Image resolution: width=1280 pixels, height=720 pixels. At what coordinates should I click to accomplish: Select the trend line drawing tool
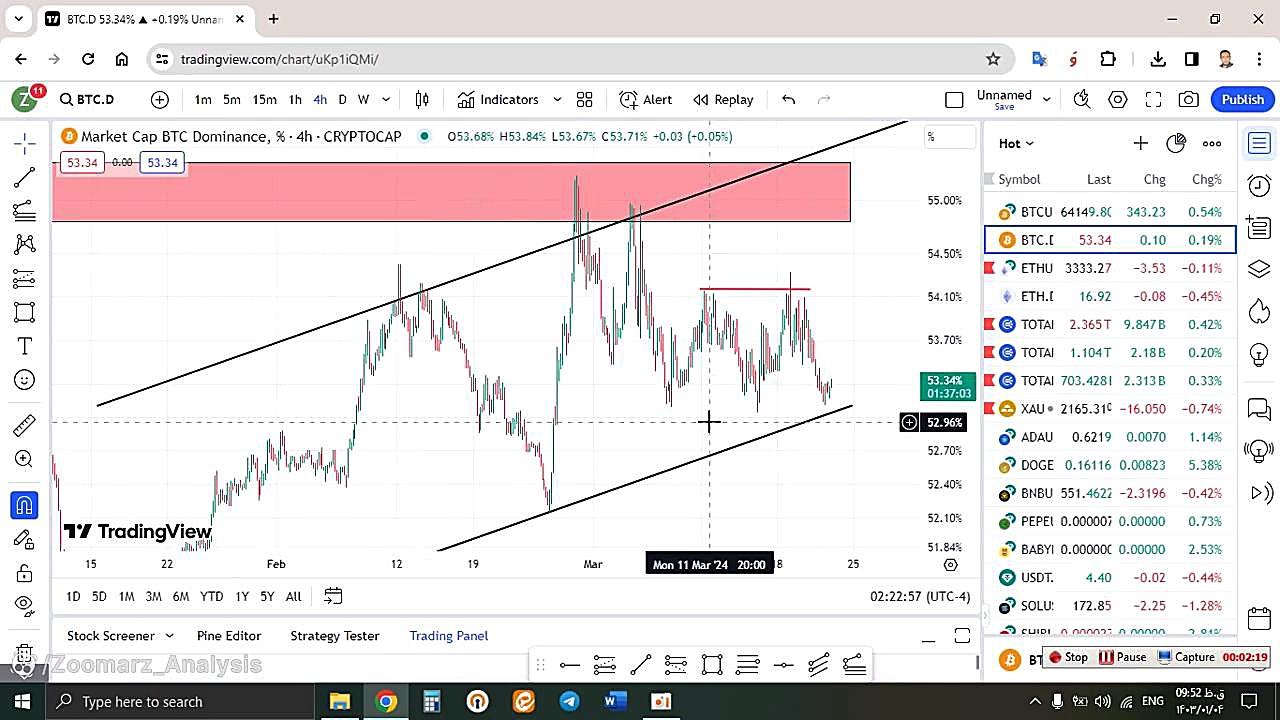[x=25, y=177]
